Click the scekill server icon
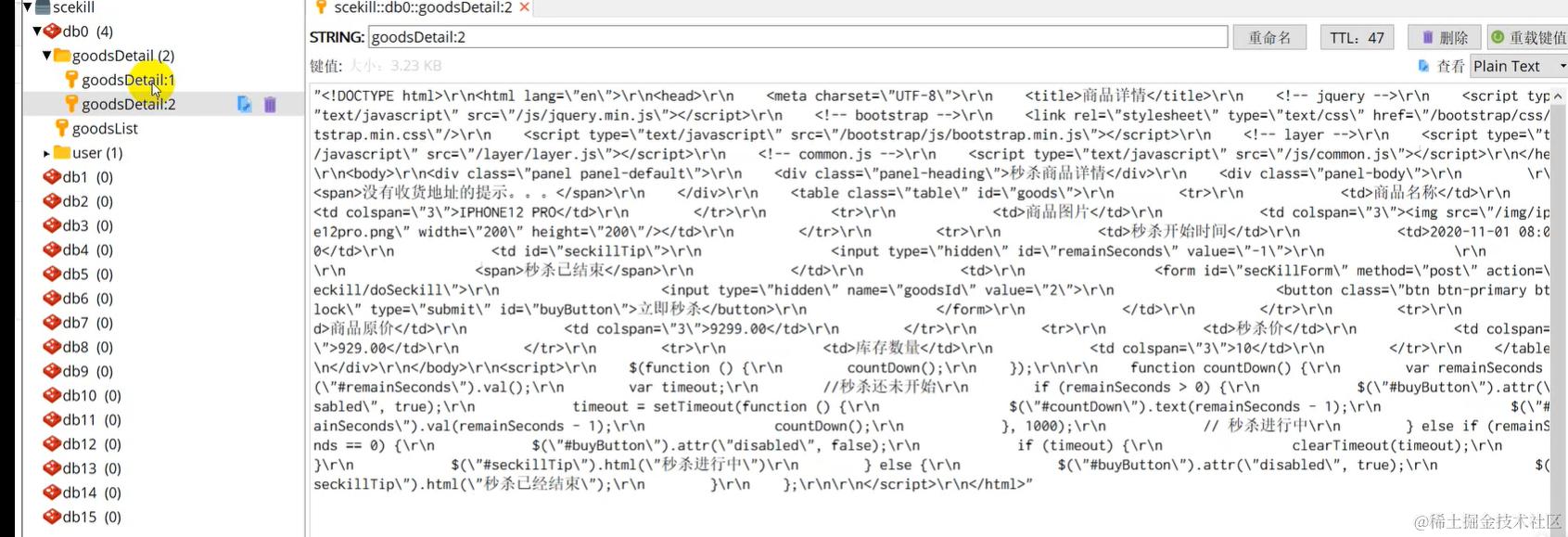This screenshot has height=537, width=1568. click(x=43, y=7)
